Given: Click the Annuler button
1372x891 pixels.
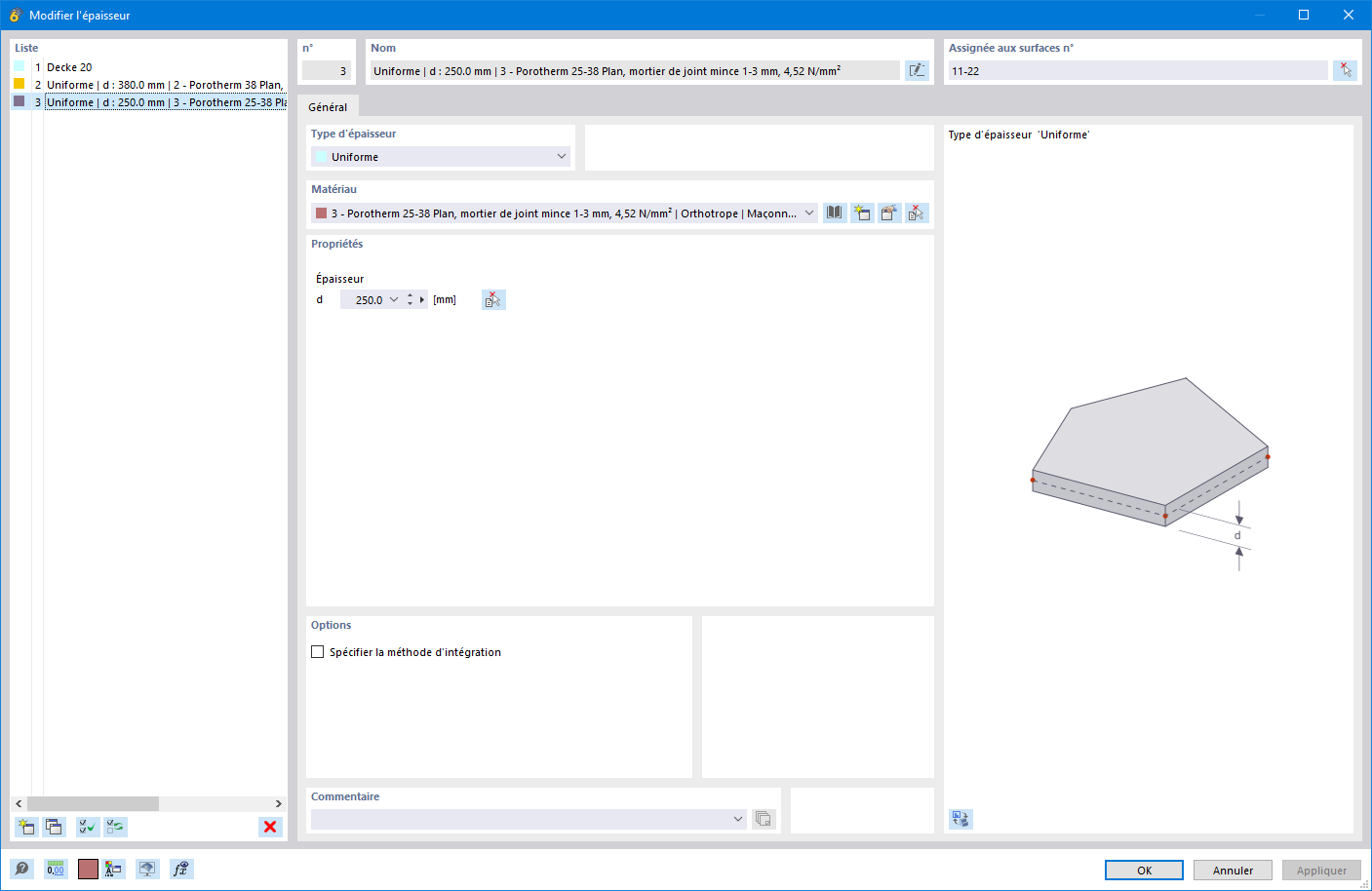Looking at the screenshot, I should 1233,871.
